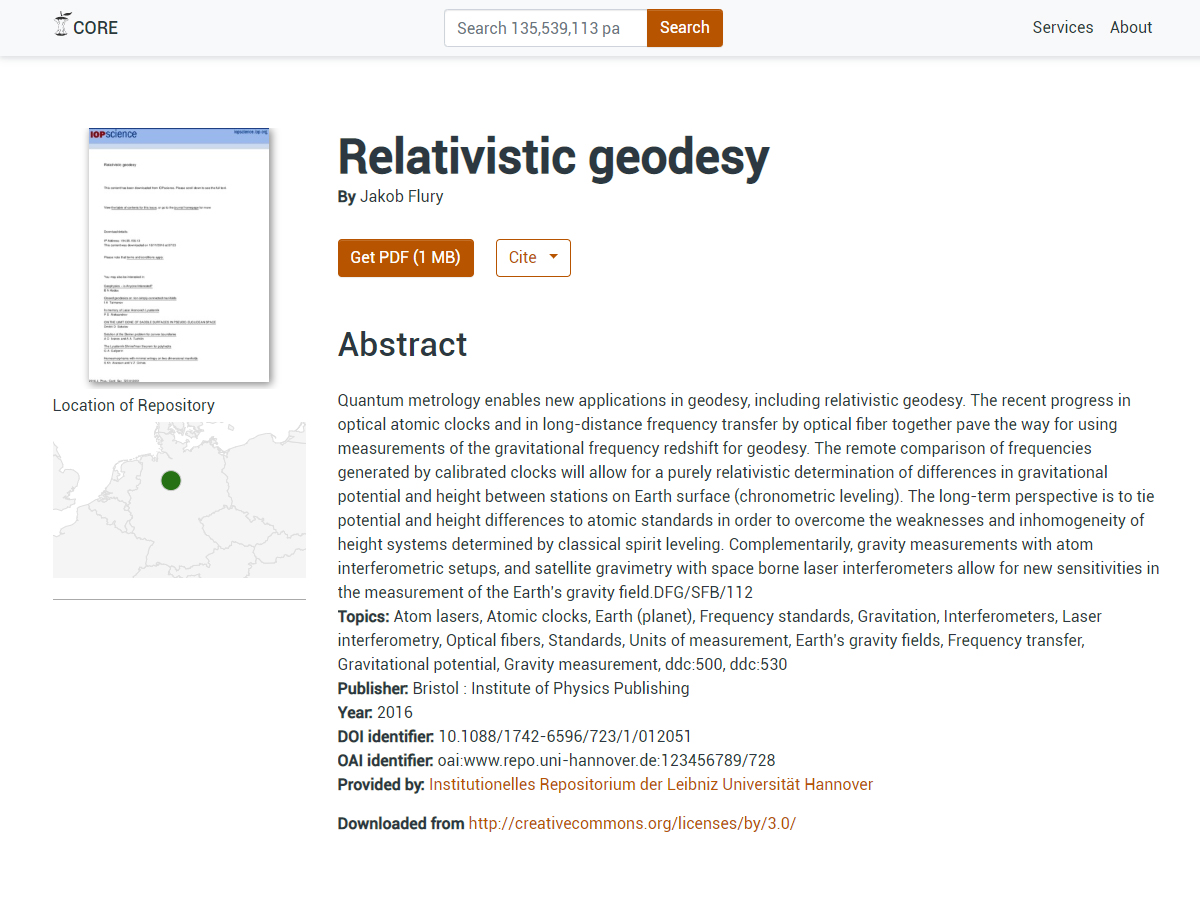The width and height of the screenshot is (1200, 900).
Task: Click the CORE apple logo icon
Action: pyautogui.click(x=62, y=26)
